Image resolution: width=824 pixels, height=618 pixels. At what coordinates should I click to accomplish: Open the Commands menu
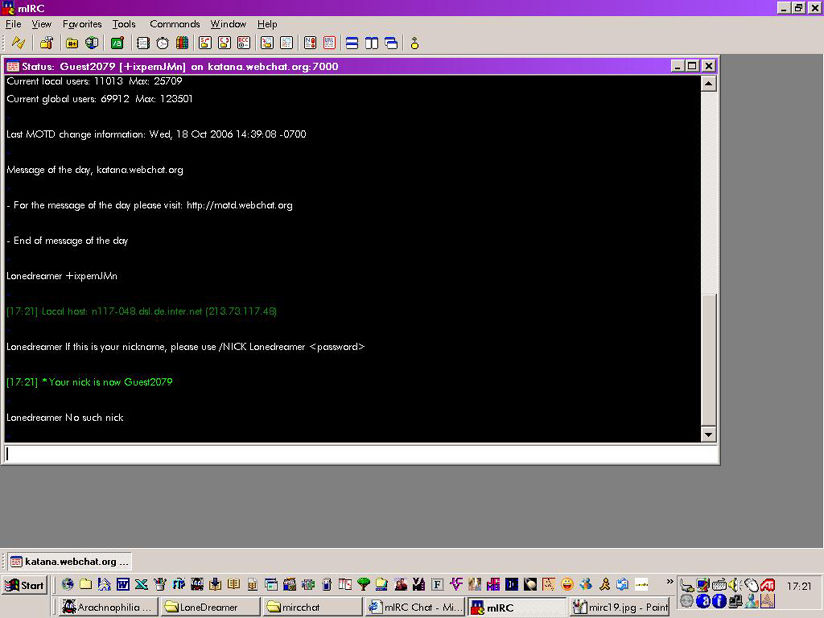pos(174,24)
